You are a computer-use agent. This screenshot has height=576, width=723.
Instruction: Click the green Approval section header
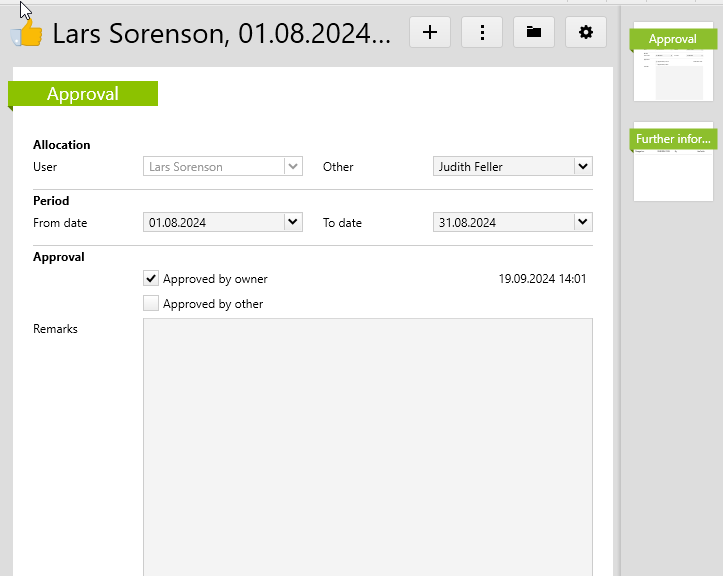click(83, 94)
